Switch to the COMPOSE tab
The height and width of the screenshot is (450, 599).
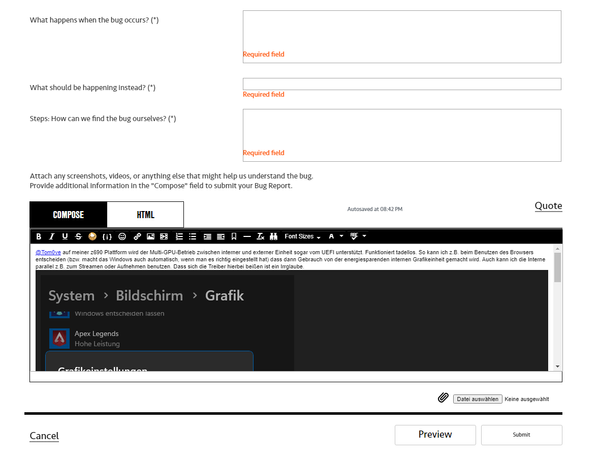coord(68,215)
